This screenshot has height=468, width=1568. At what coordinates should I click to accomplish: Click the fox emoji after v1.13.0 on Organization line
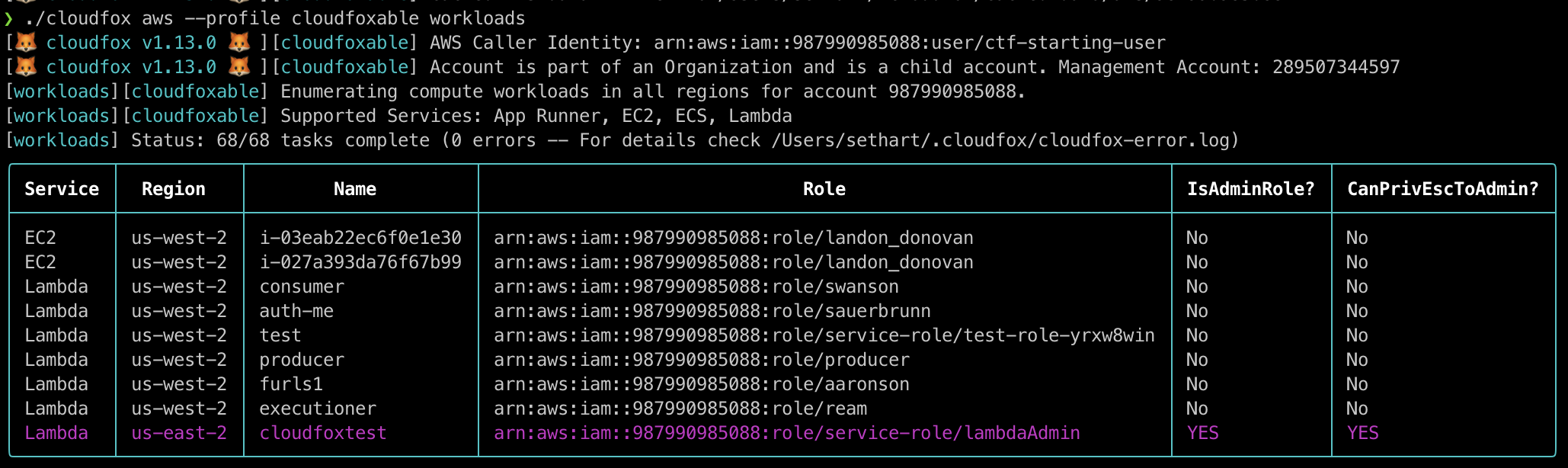pos(239,67)
